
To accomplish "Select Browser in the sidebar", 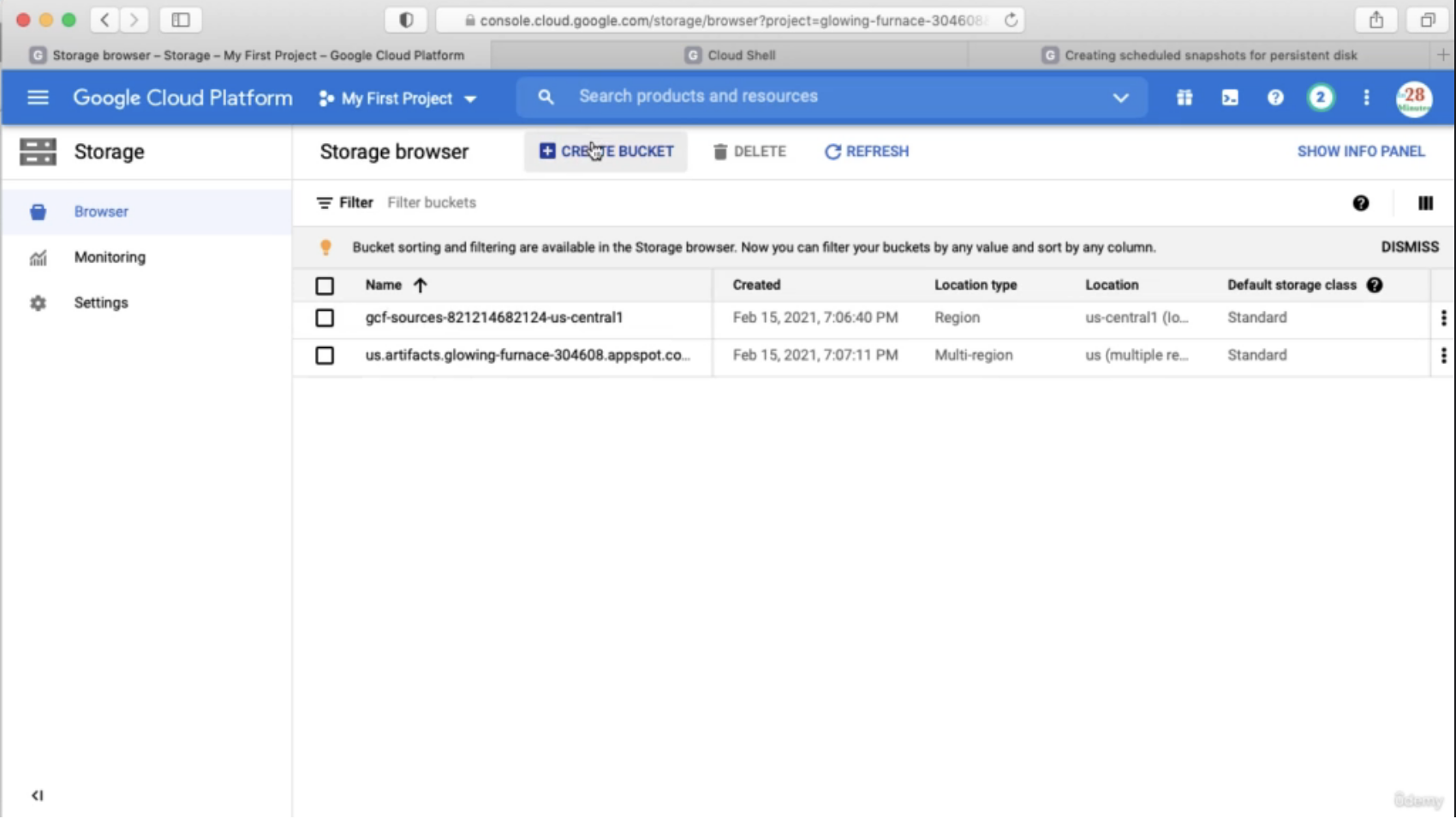I will pos(146,212).
